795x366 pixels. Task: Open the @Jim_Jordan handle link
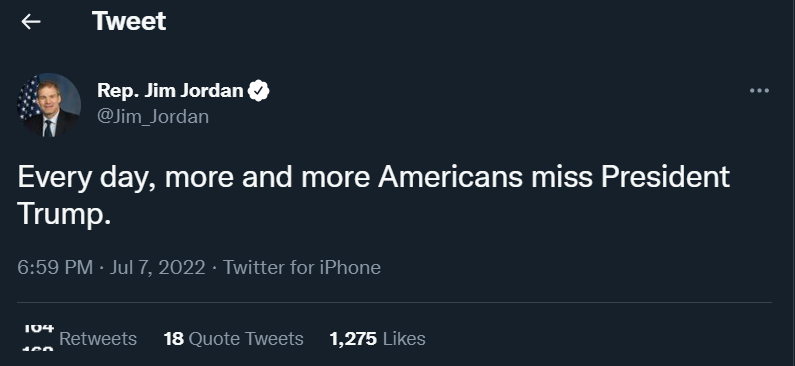[153, 117]
